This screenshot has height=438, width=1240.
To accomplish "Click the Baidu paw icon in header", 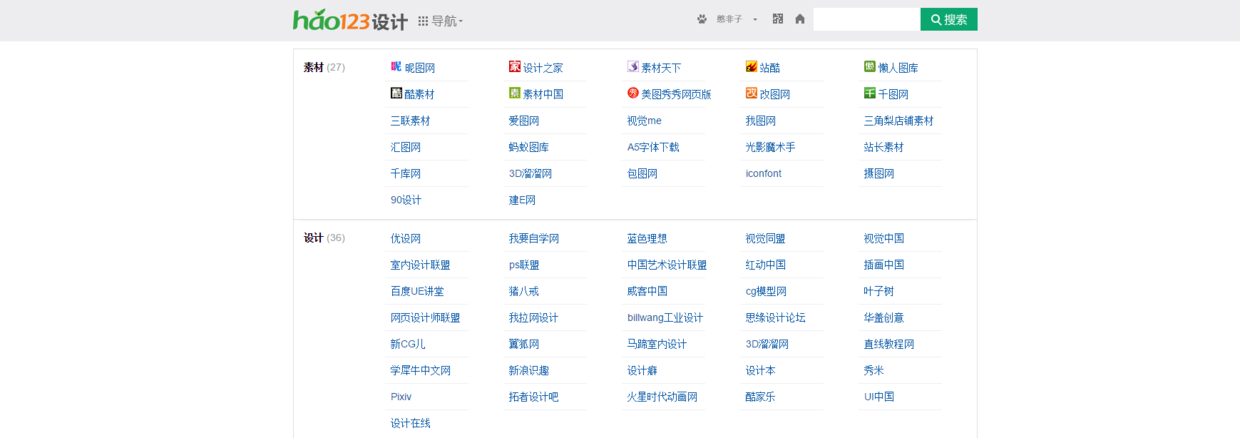I will 702,19.
